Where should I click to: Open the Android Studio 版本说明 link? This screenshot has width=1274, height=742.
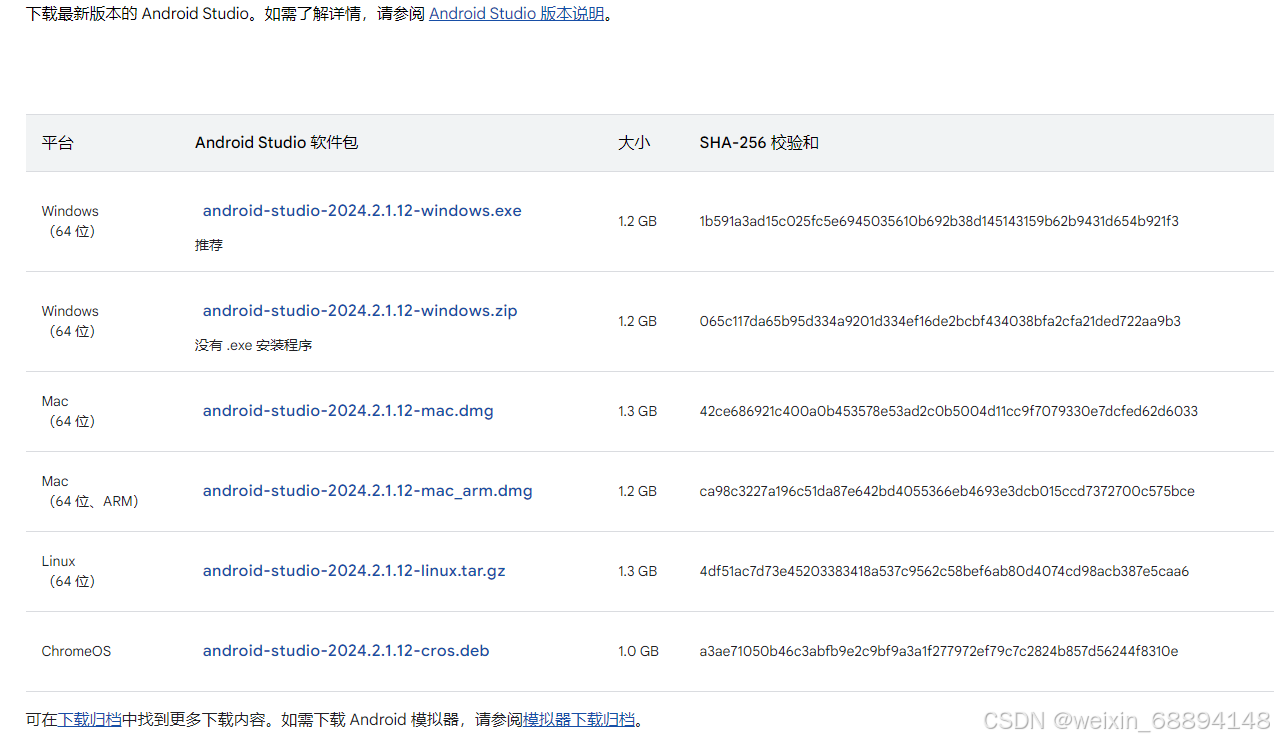pyautogui.click(x=516, y=15)
